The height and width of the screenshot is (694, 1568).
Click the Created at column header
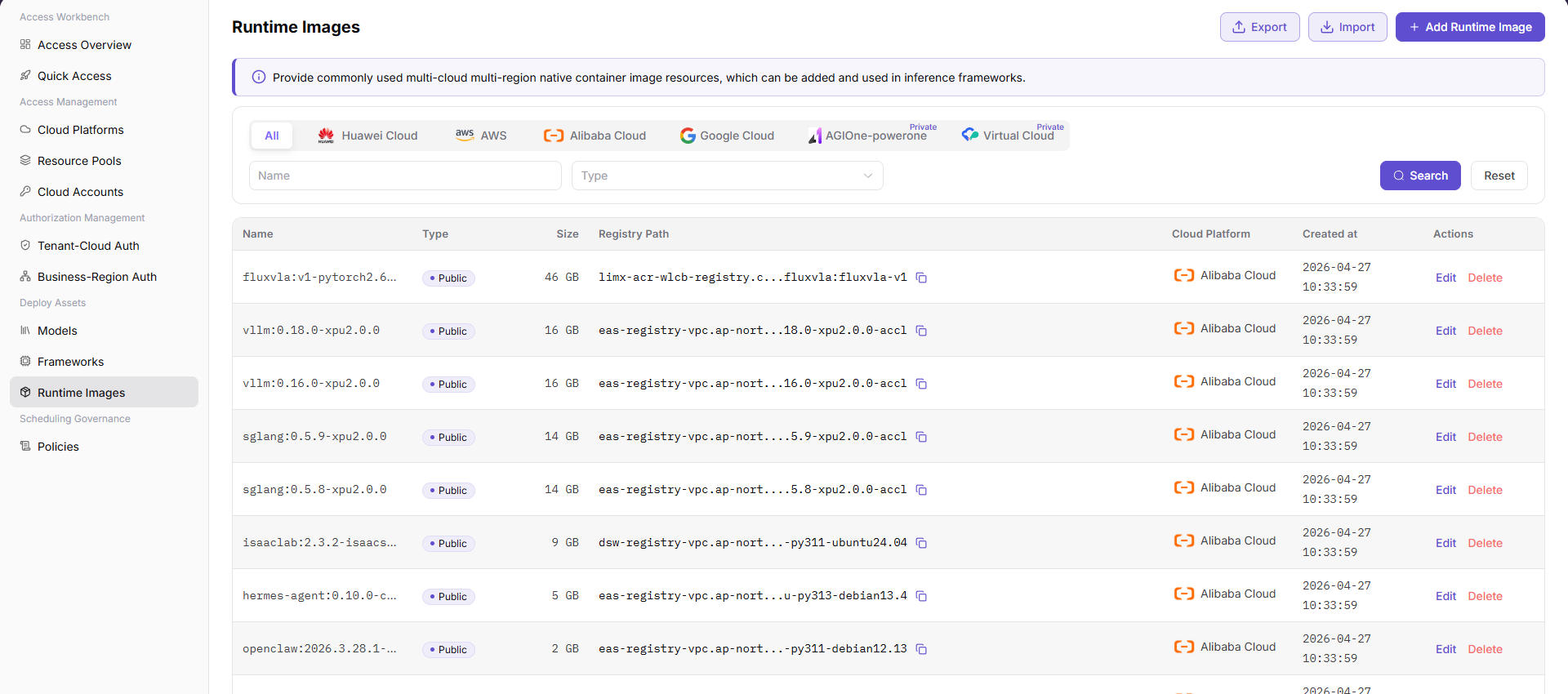pyautogui.click(x=1330, y=234)
